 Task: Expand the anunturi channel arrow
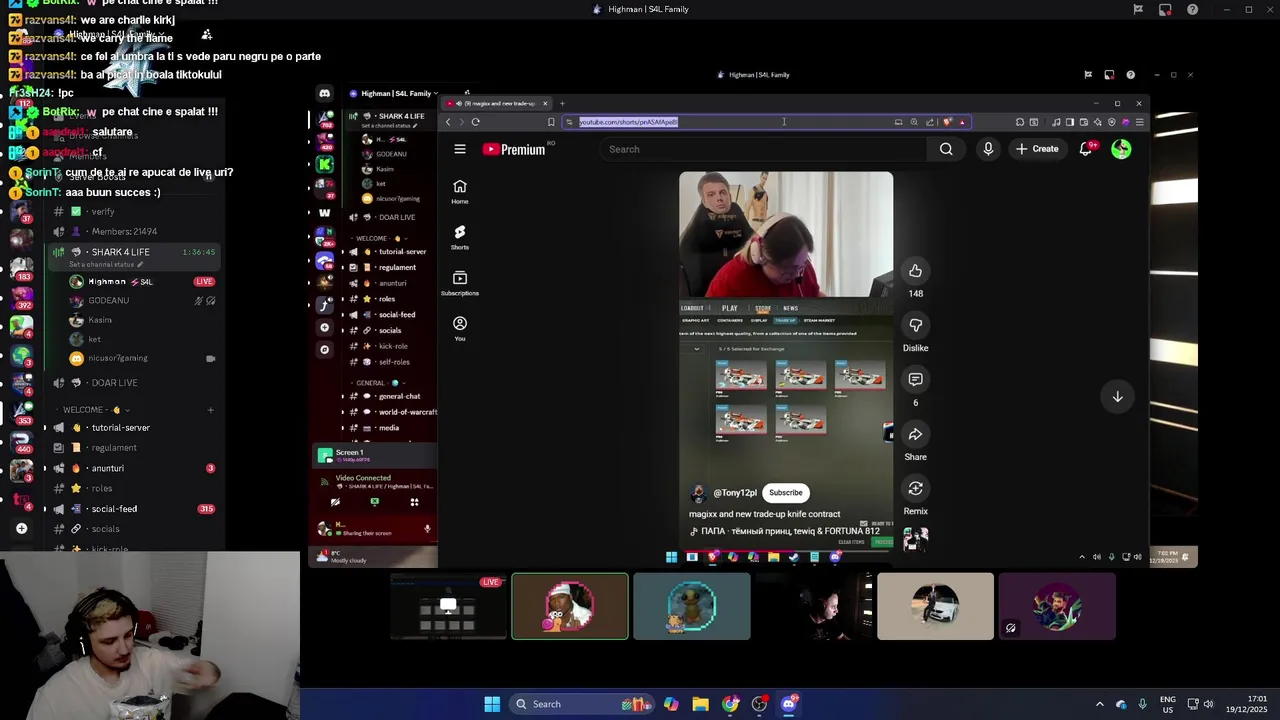coord(44,468)
